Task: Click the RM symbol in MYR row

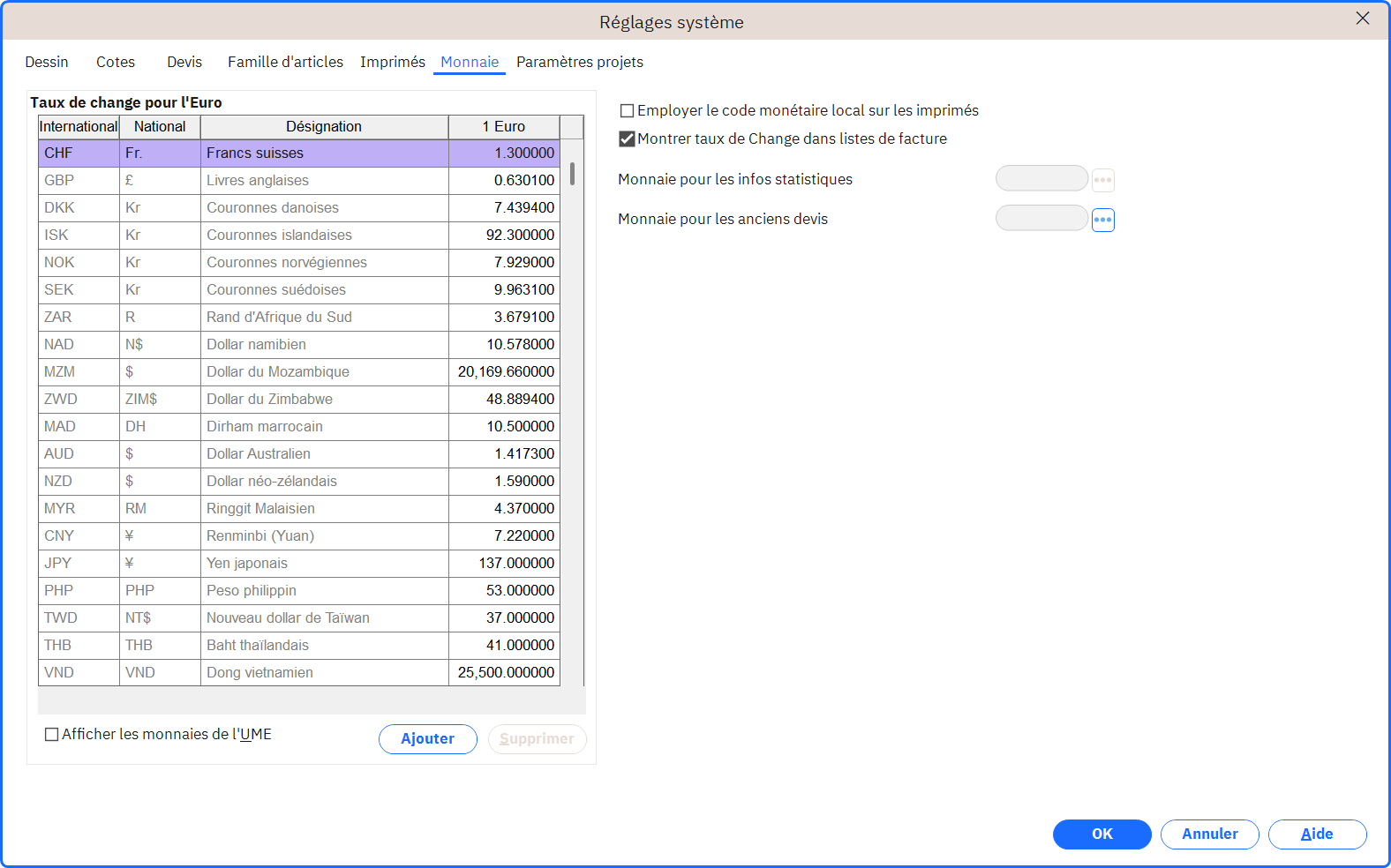Action: click(x=160, y=509)
